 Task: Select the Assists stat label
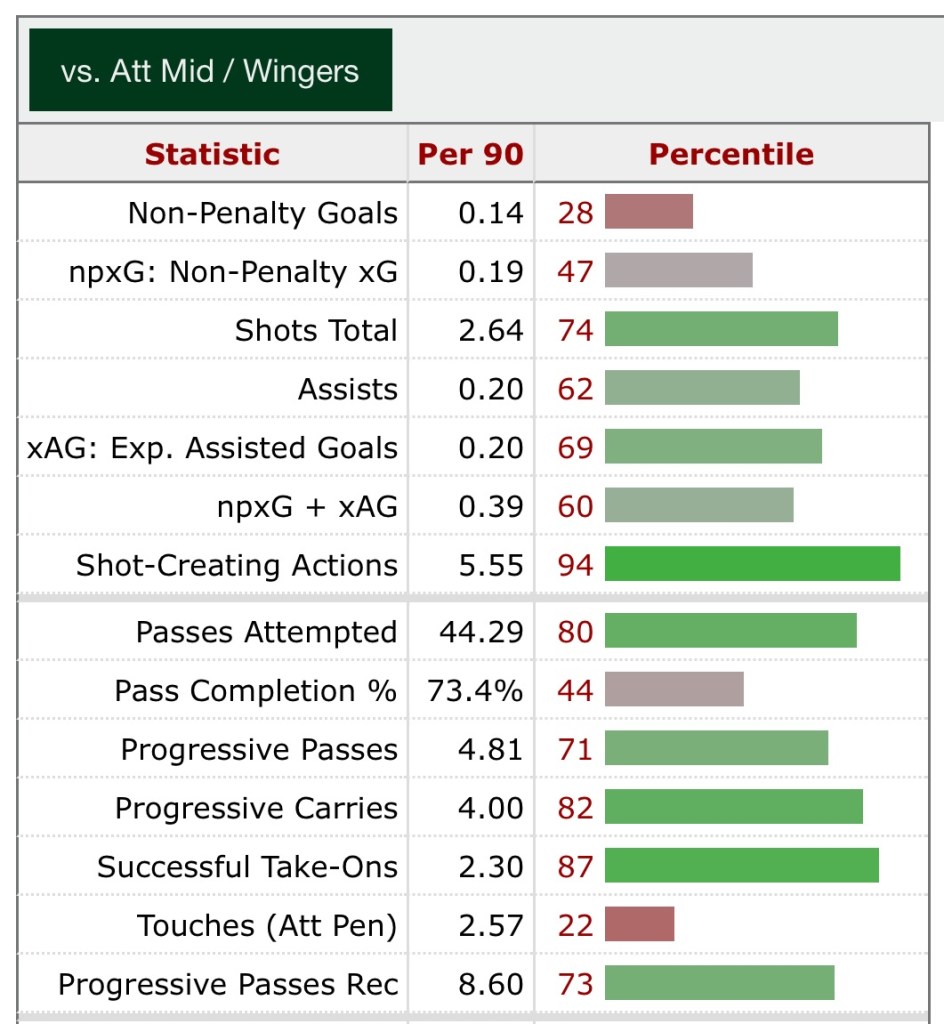click(x=347, y=389)
